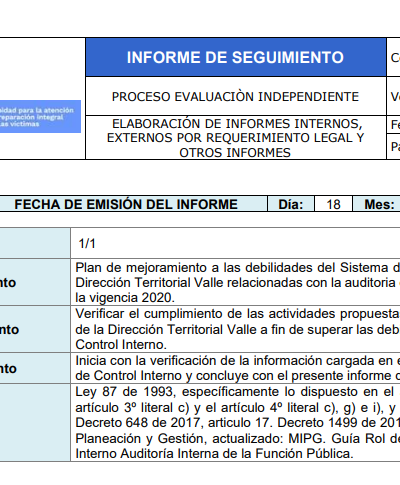The height and width of the screenshot is (485, 400).
Task: Select the text Ley 87 de 1993
Action: [125, 392]
